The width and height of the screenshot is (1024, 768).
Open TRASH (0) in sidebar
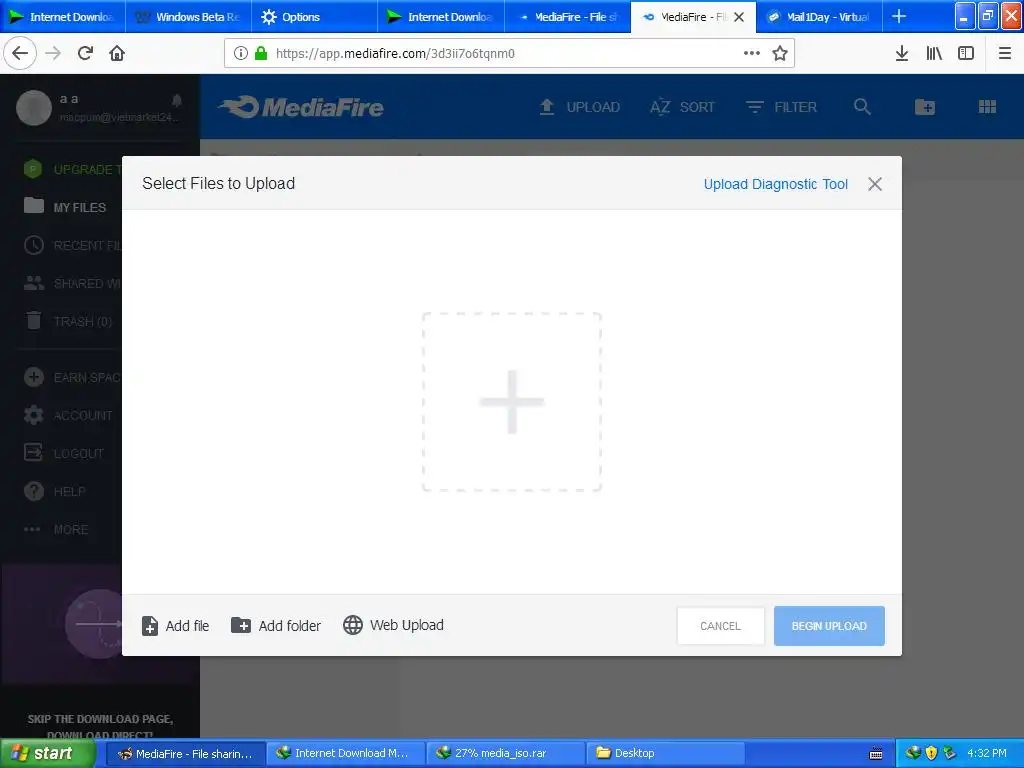[x=68, y=321]
